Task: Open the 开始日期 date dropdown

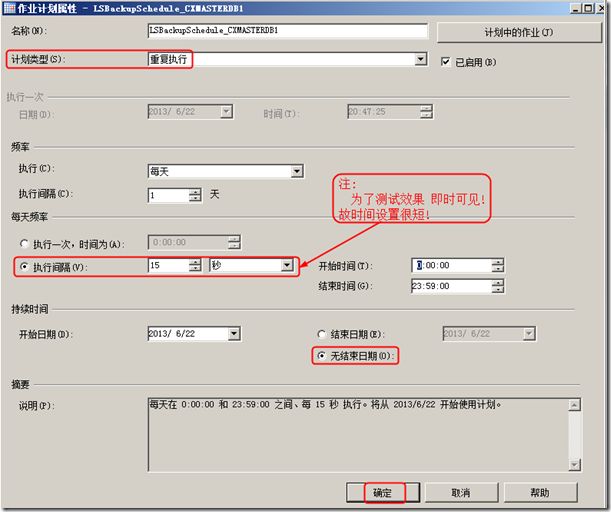Action: click(x=234, y=334)
